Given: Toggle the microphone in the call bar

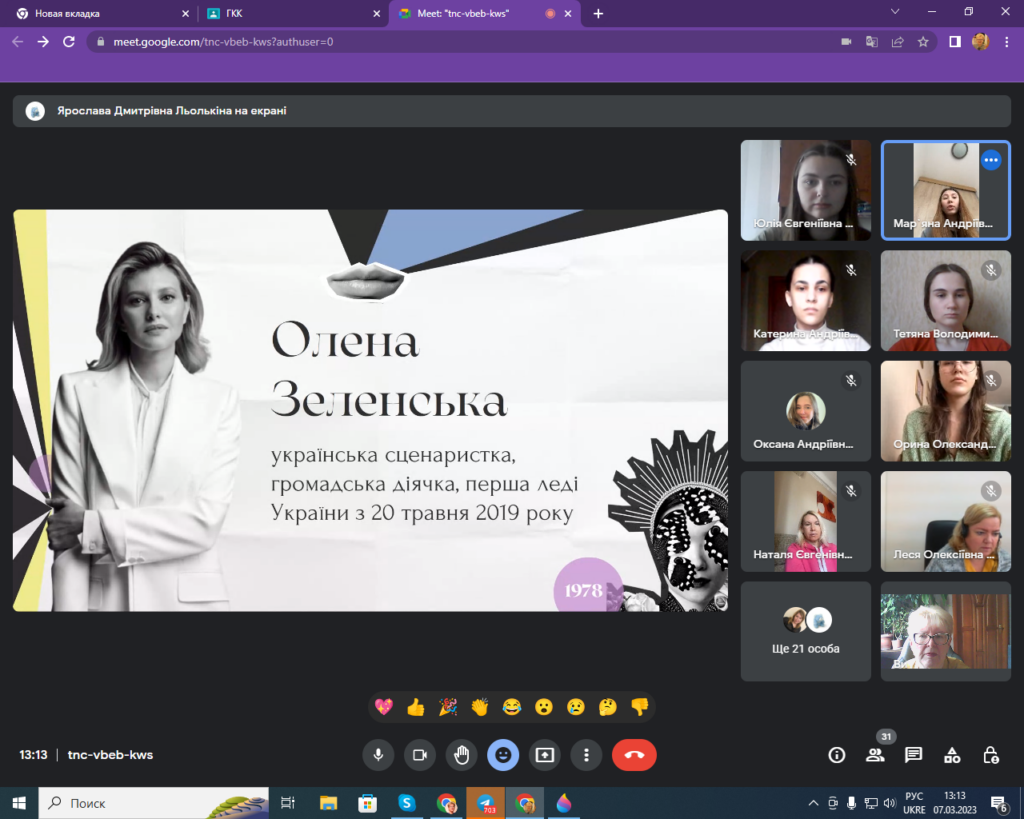Looking at the screenshot, I should (378, 755).
